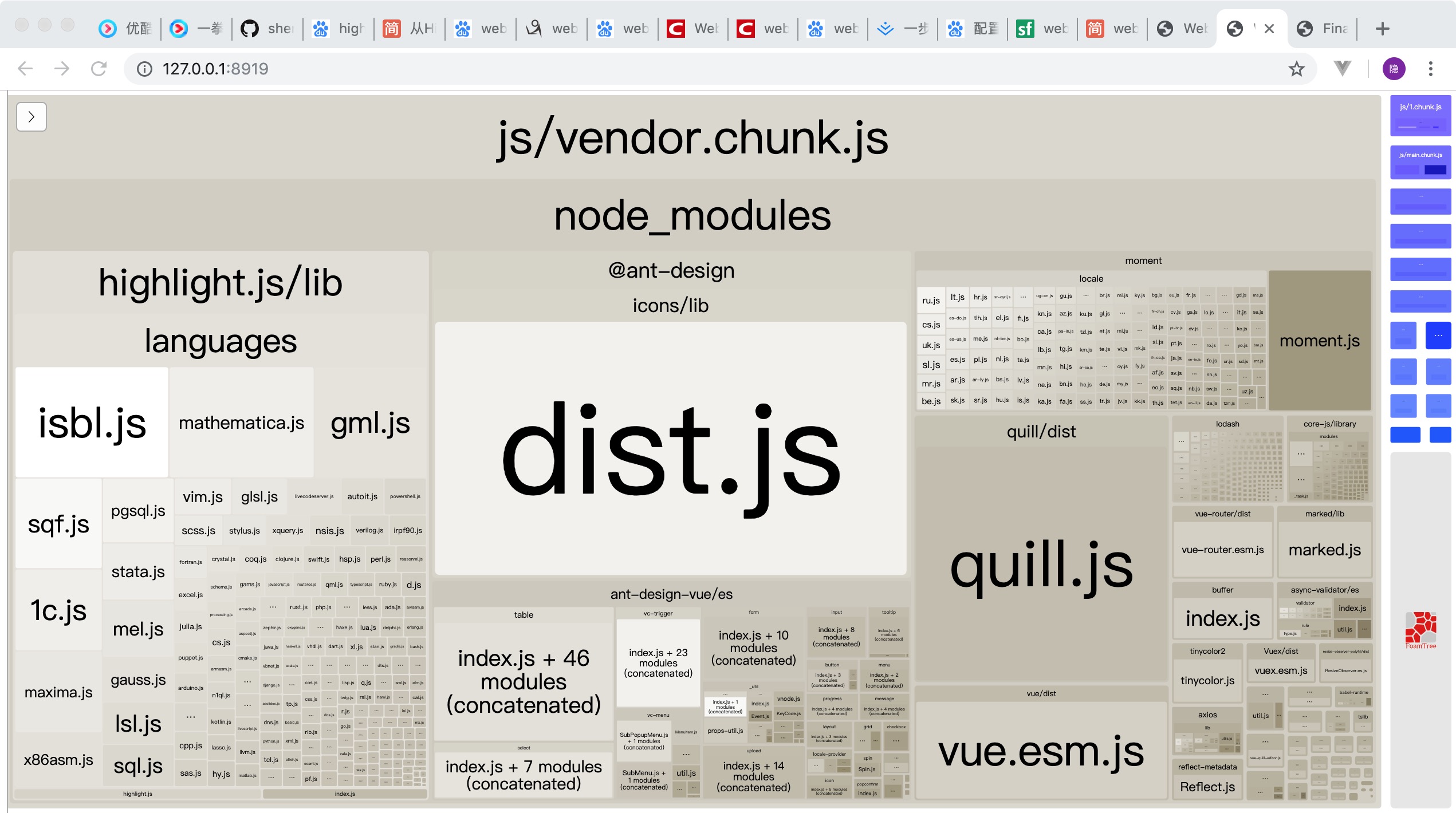The width and height of the screenshot is (1456, 813).
Task: Click the highlight.js/lib group label
Action: coord(221,283)
